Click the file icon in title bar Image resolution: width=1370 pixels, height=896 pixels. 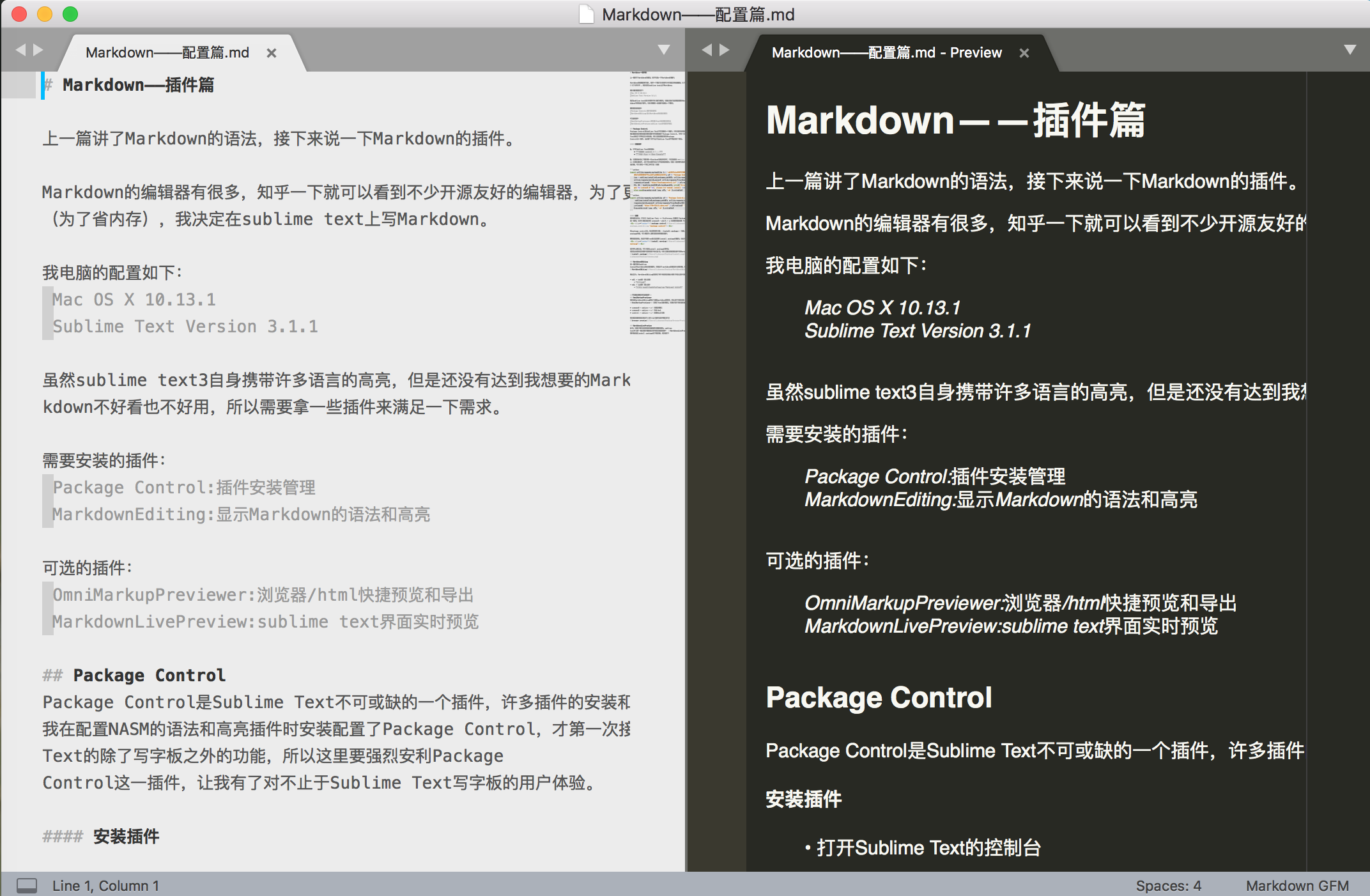point(586,14)
